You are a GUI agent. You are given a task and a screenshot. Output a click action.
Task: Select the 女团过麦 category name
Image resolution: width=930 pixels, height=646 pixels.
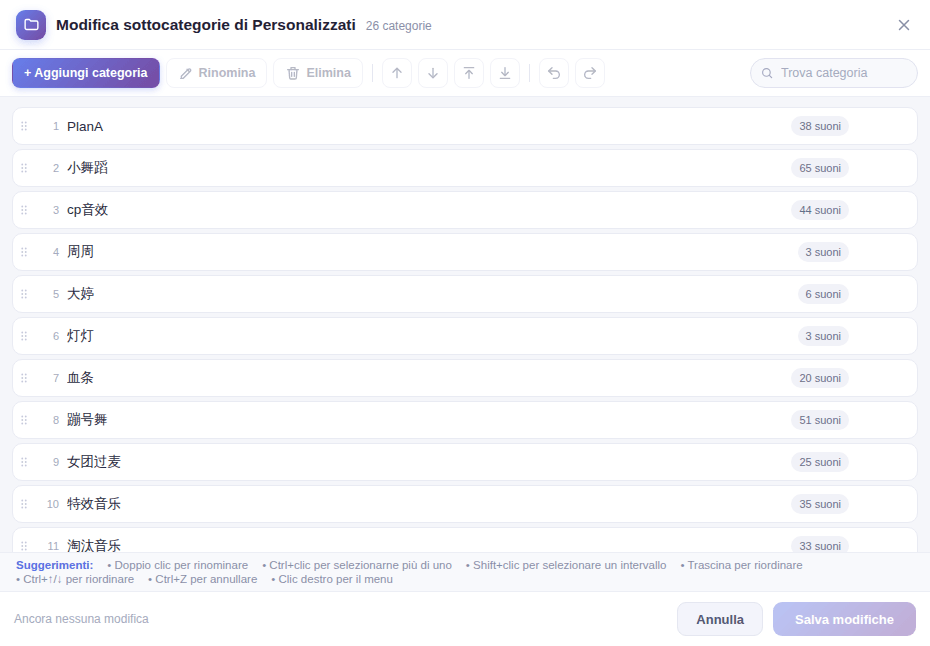(x=94, y=462)
